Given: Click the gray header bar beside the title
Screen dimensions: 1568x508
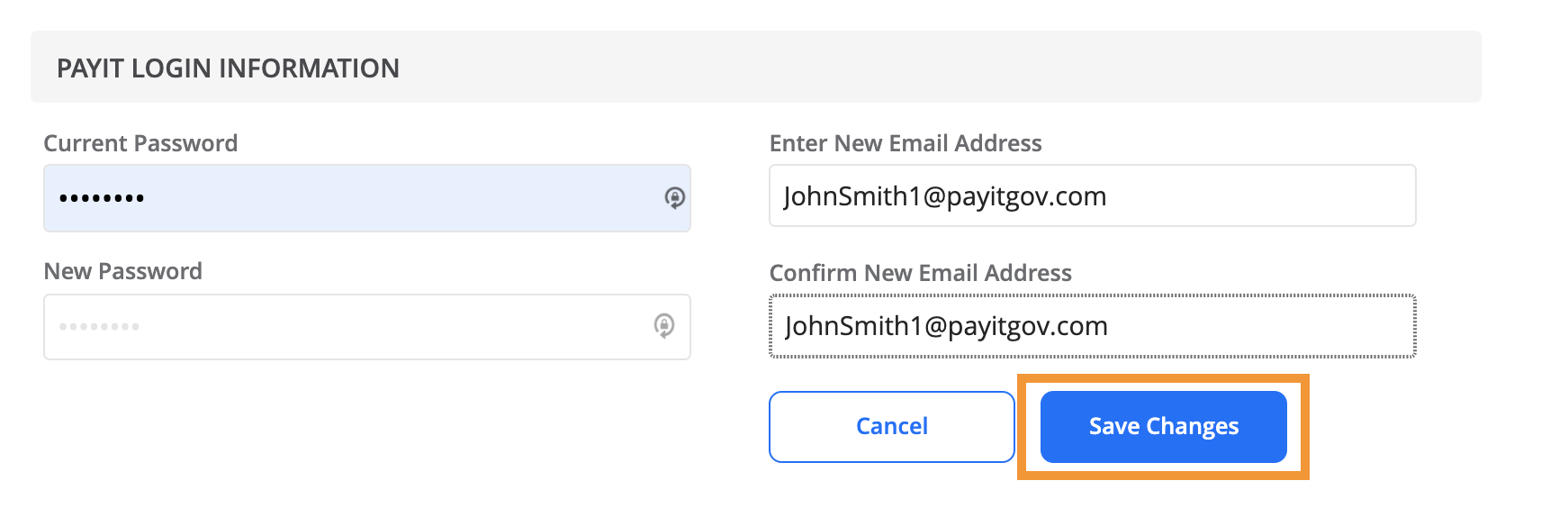Looking at the screenshot, I should coord(936,67).
